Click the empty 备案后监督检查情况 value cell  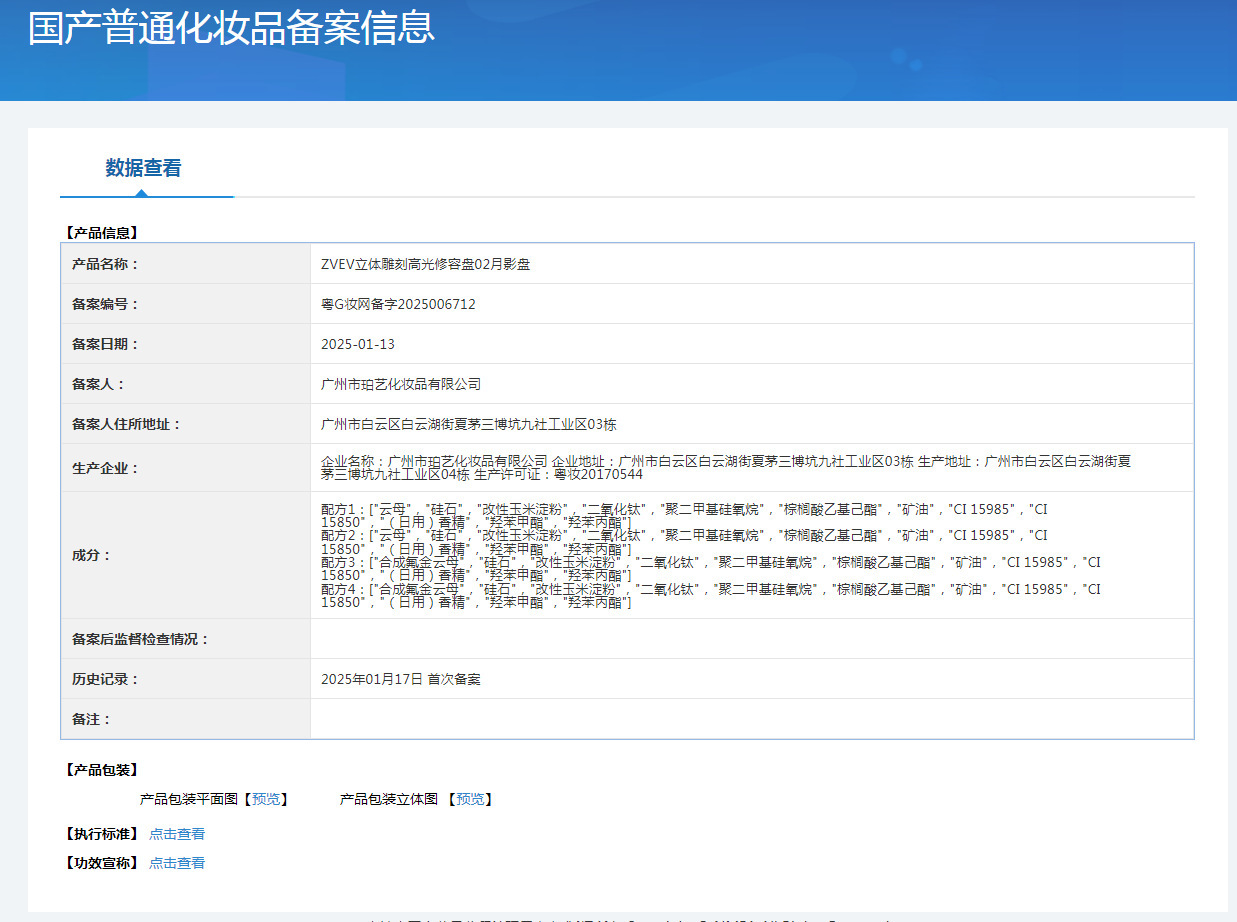[x=751, y=639]
